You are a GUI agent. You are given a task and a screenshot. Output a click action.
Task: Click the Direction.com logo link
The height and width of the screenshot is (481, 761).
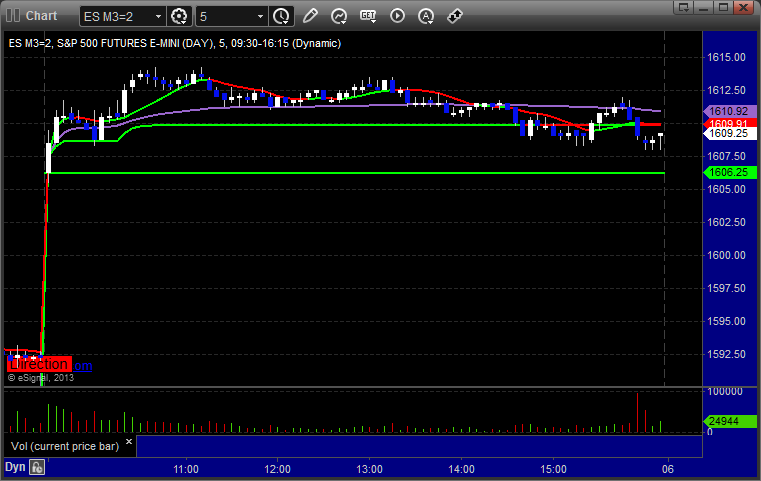point(50,365)
